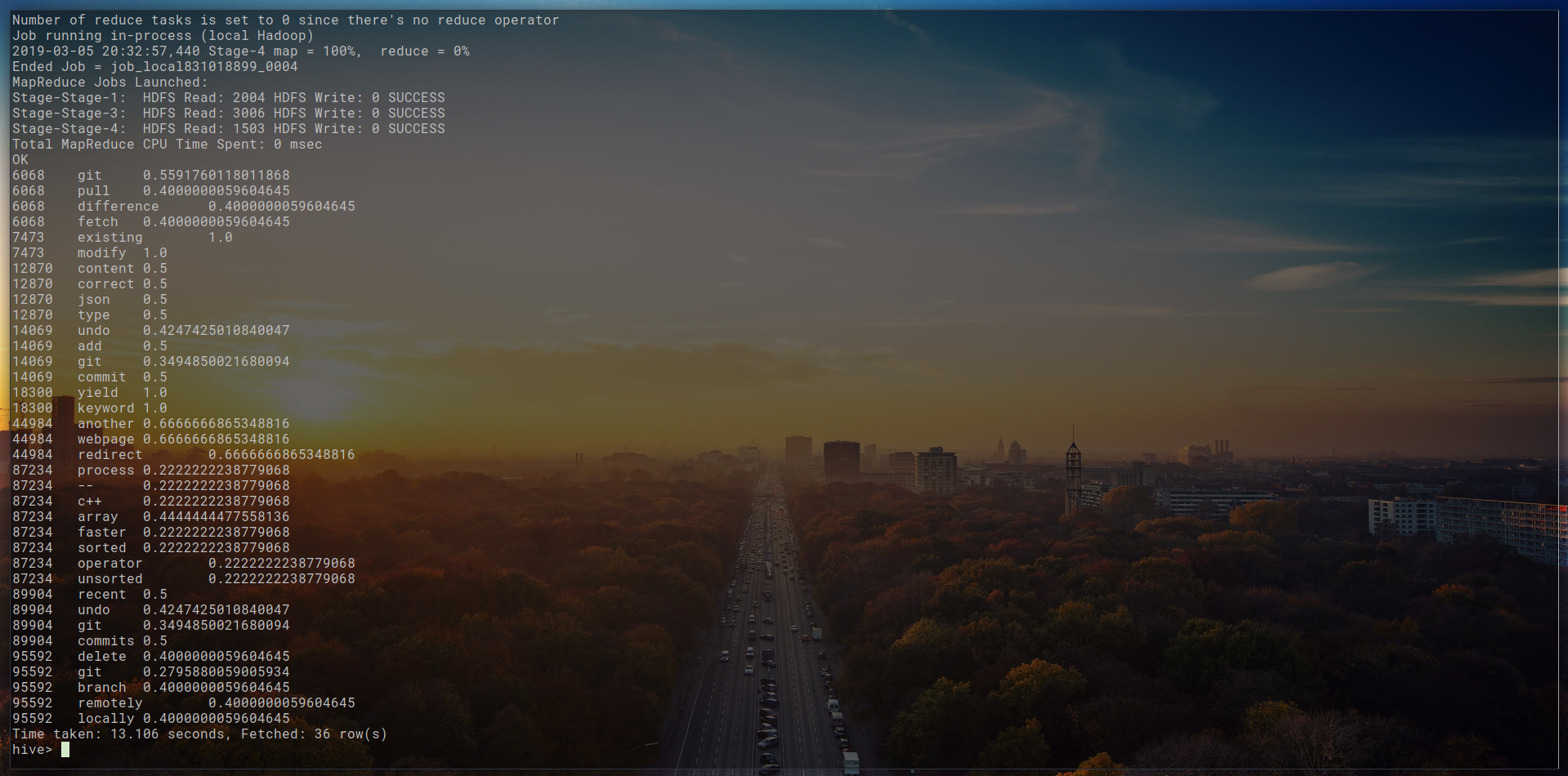This screenshot has height=776, width=1568.
Task: Click the word 'remotely' in row 95592
Action: coord(110,702)
